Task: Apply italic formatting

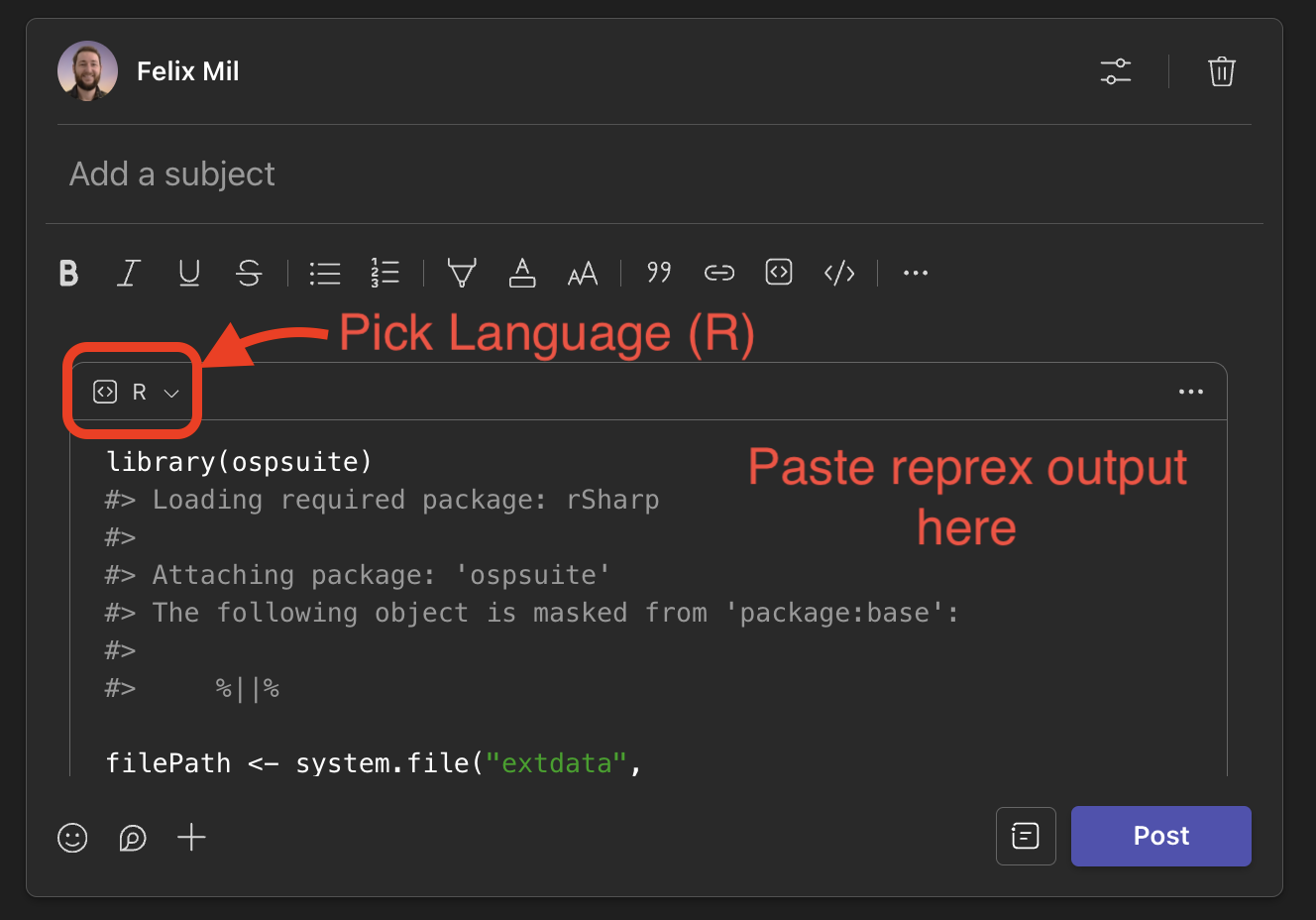Action: tap(129, 273)
